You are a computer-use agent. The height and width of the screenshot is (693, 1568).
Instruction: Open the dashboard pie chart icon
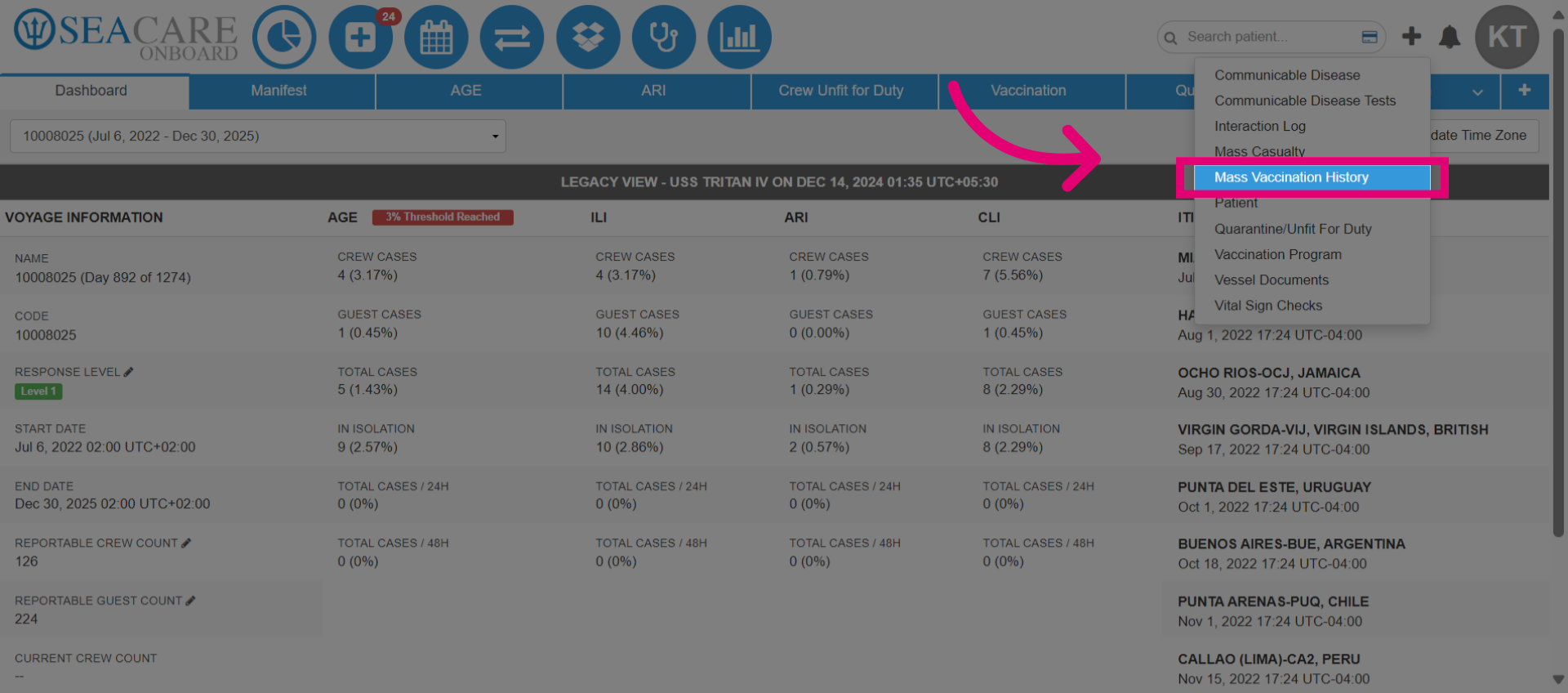[283, 37]
